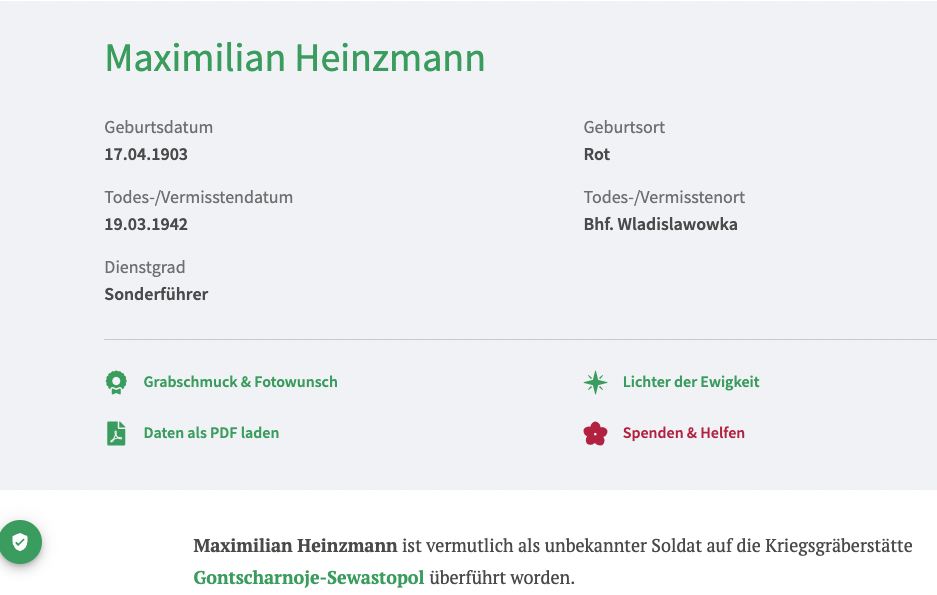The image size is (937, 595).
Task: Click the birth date 17.04.1903
Action: pos(146,154)
